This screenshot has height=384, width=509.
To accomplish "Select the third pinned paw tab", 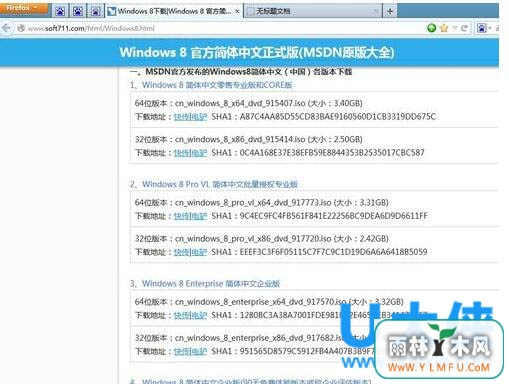I will pos(96,12).
